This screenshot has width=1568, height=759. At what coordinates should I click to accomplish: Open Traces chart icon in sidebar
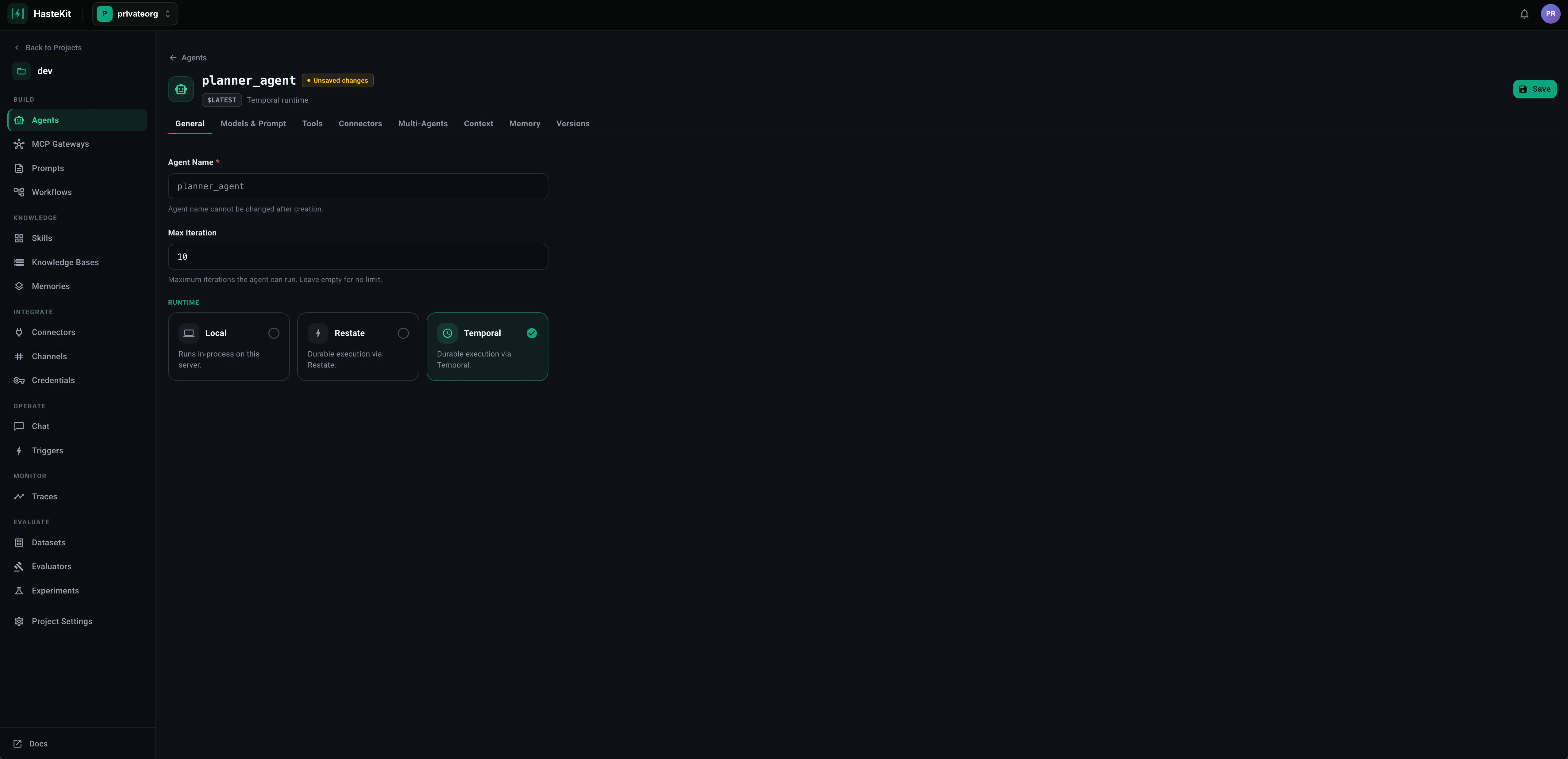point(19,497)
